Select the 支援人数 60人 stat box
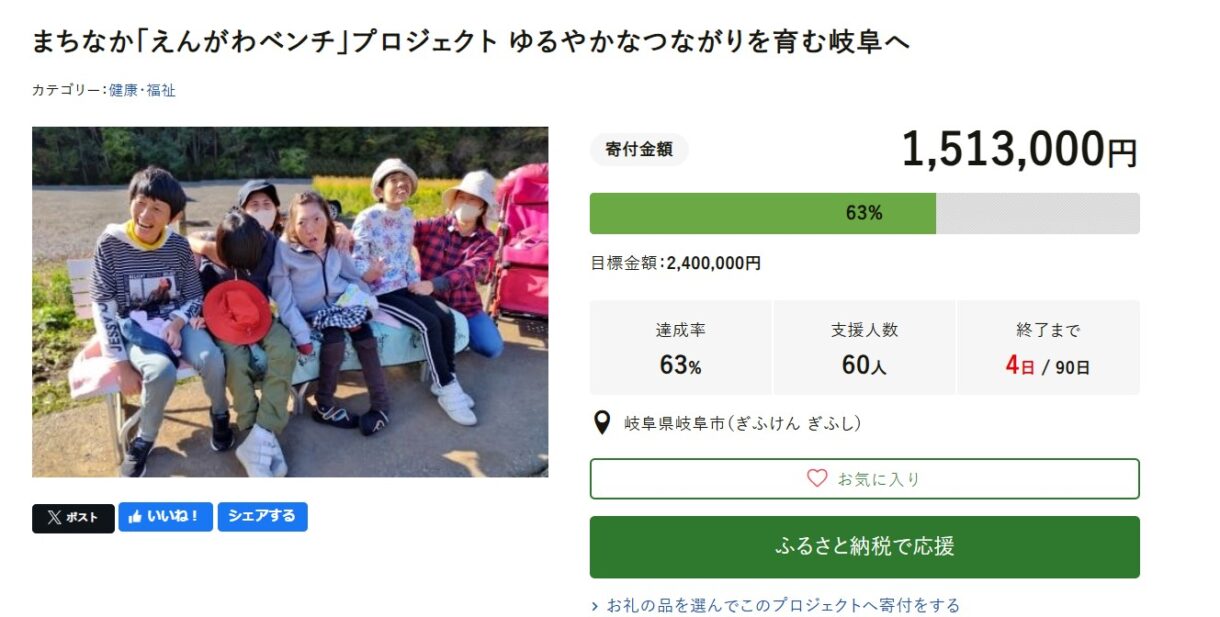1220x617 pixels. [864, 348]
